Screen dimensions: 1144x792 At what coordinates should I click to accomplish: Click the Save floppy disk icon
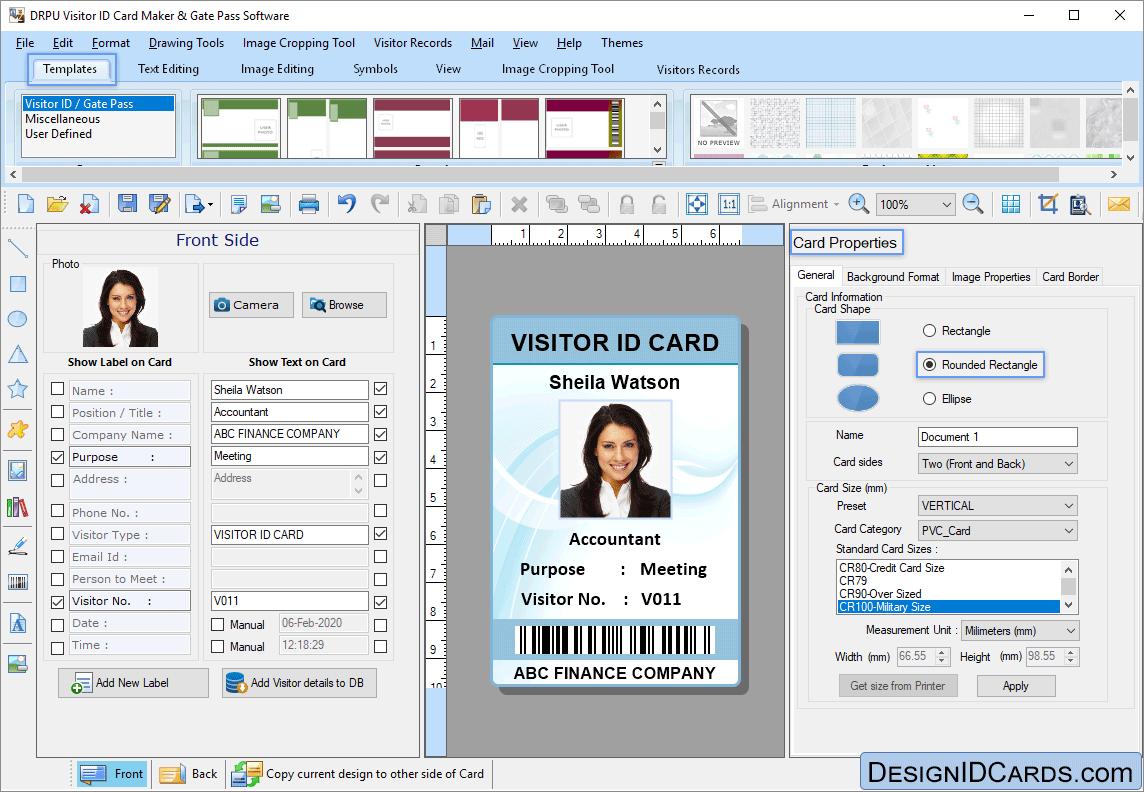pos(128,204)
